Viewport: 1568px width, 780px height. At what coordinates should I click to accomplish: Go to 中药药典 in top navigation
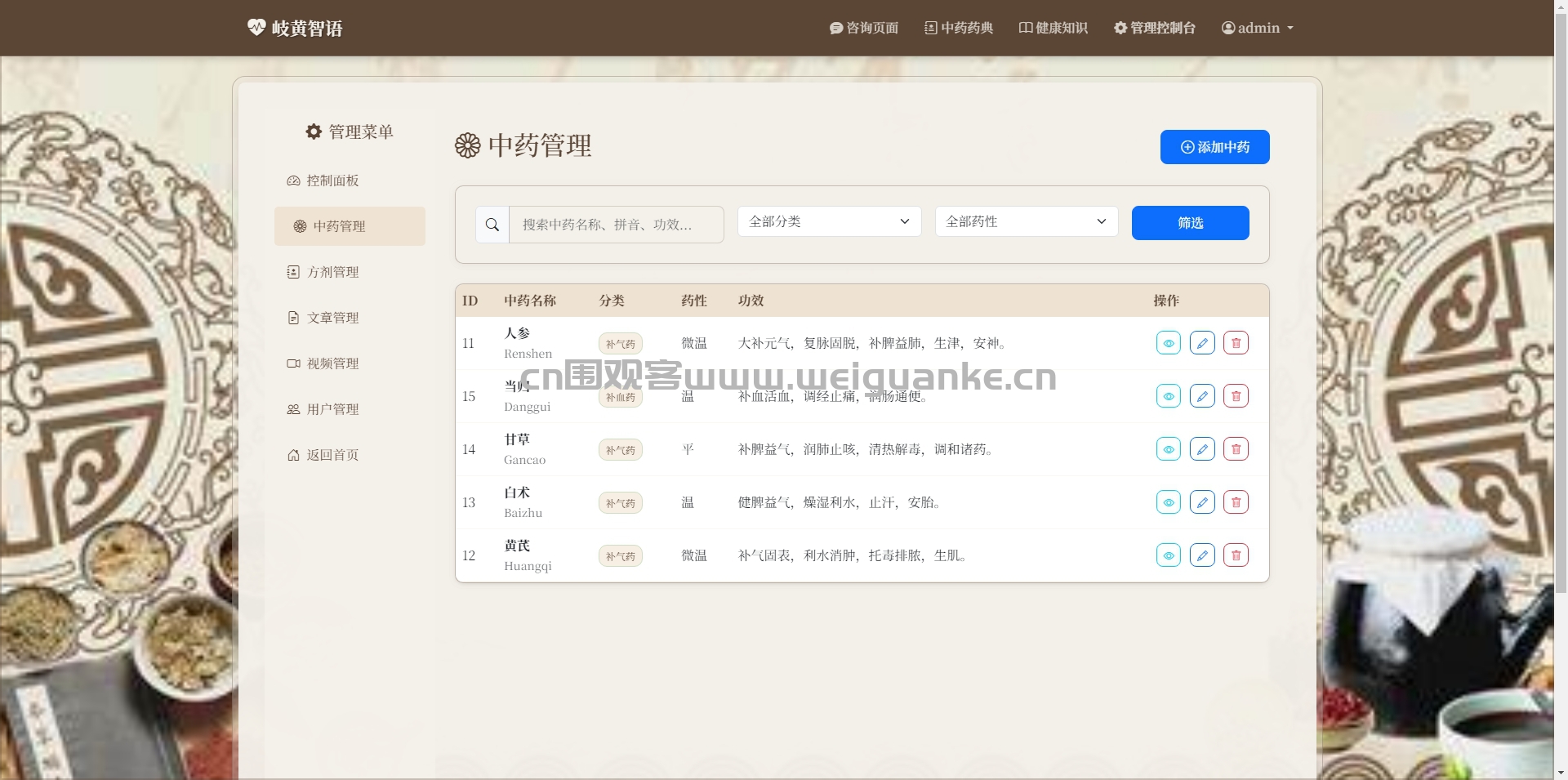pyautogui.click(x=959, y=28)
